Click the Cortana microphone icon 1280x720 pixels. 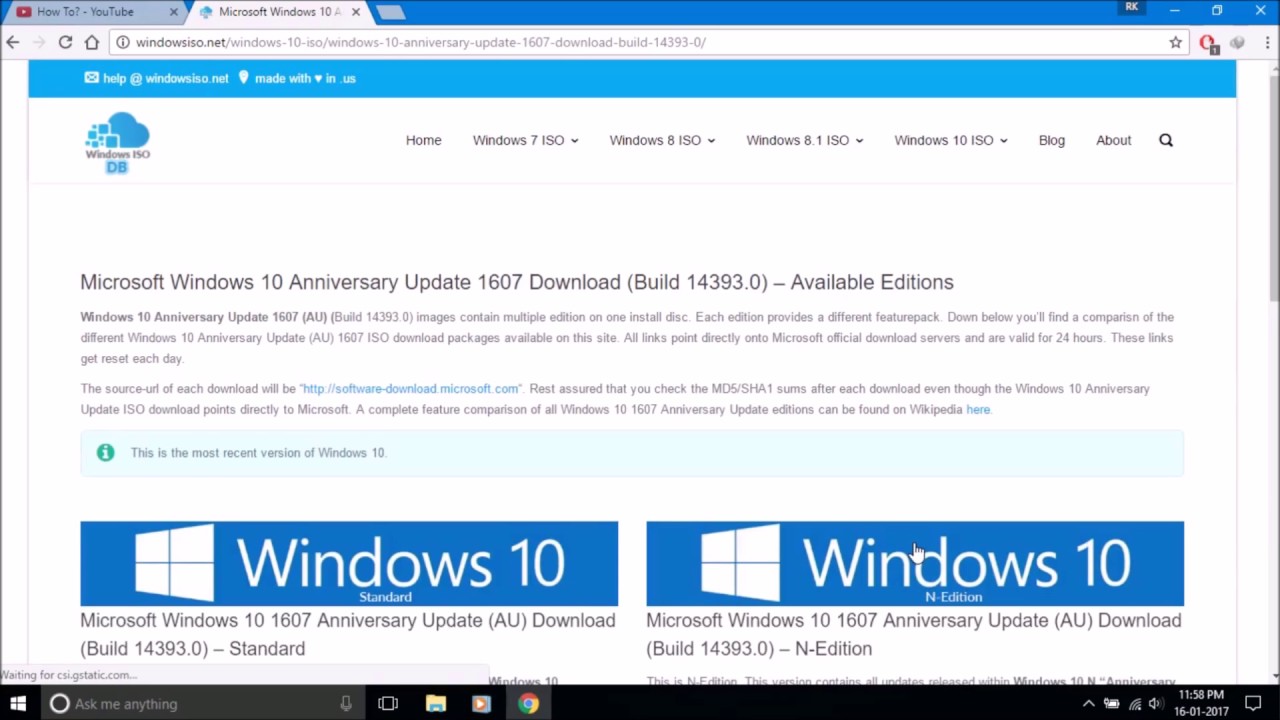346,703
